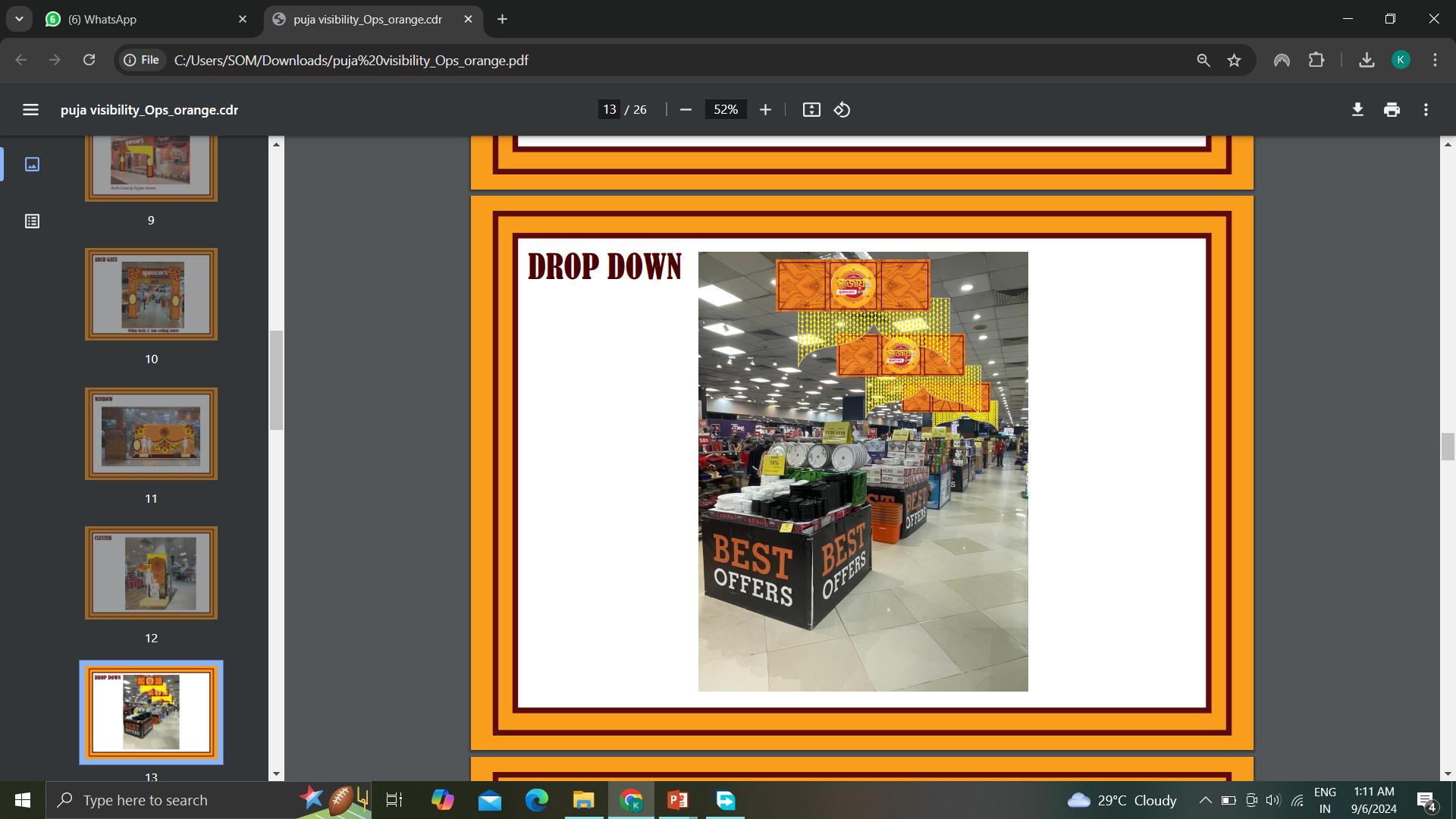
Task: Zoom out the PDF page
Action: pyautogui.click(x=686, y=110)
